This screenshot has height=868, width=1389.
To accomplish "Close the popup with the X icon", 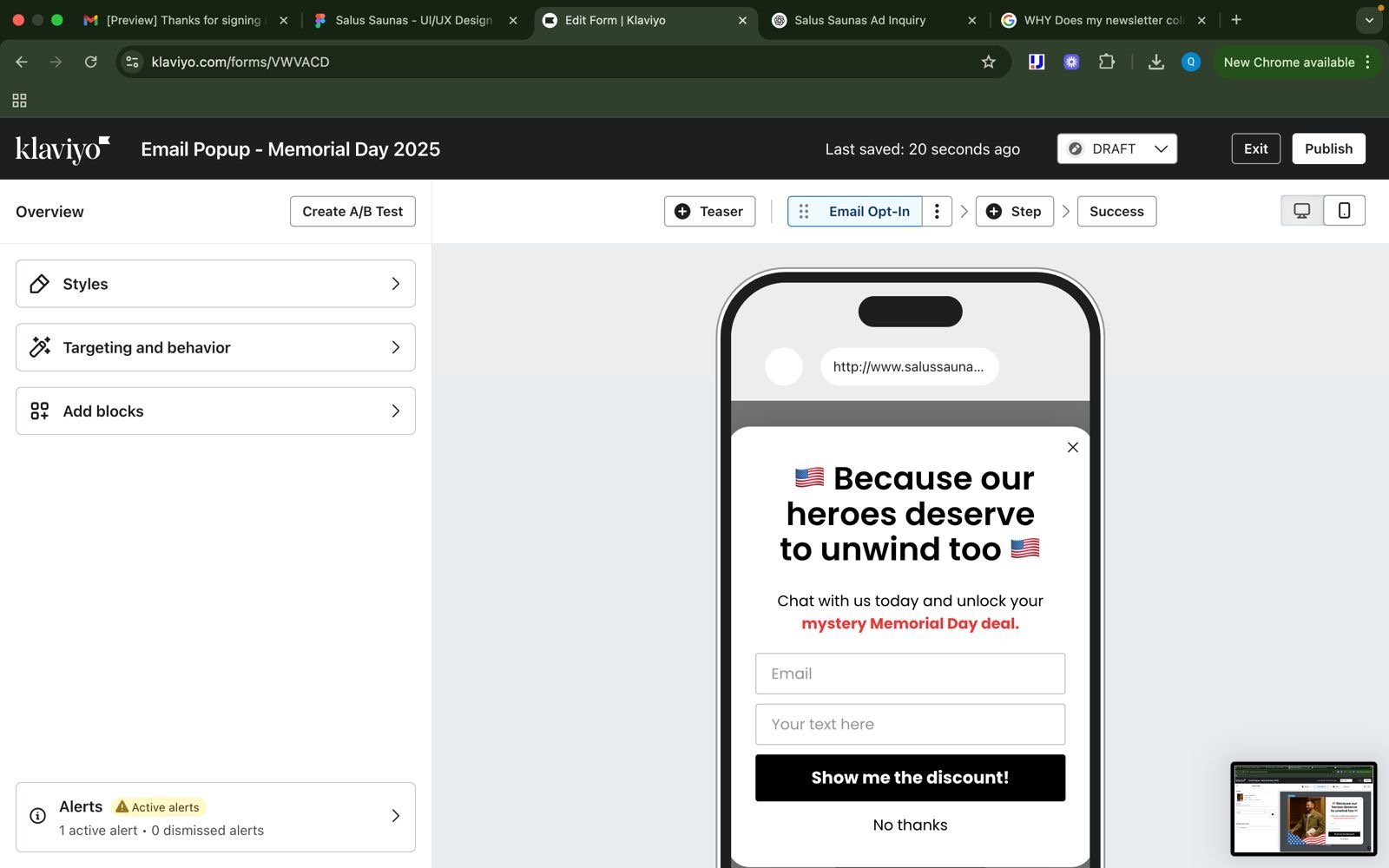I will (1073, 448).
